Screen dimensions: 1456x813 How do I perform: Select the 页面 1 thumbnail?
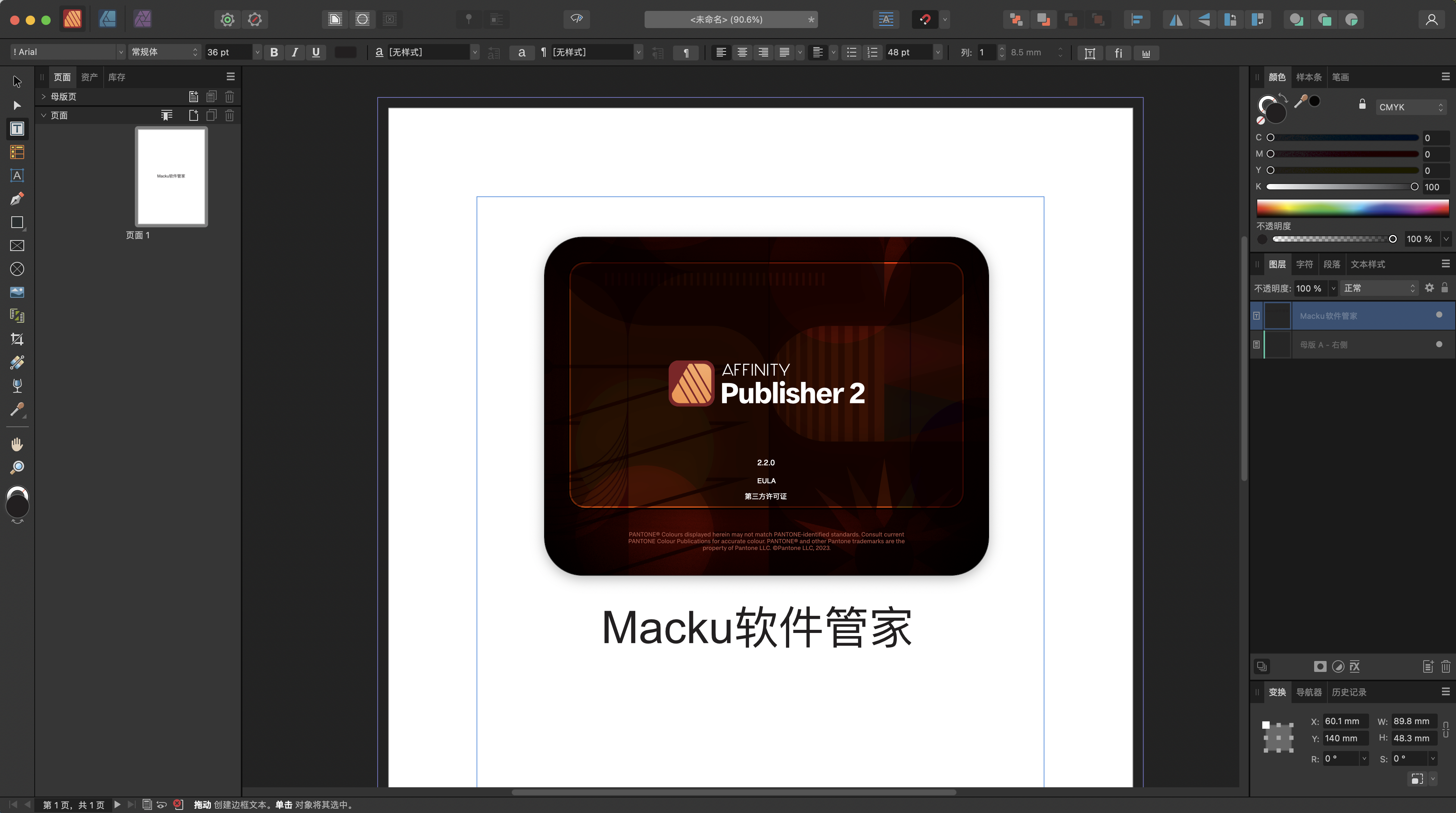click(x=171, y=177)
